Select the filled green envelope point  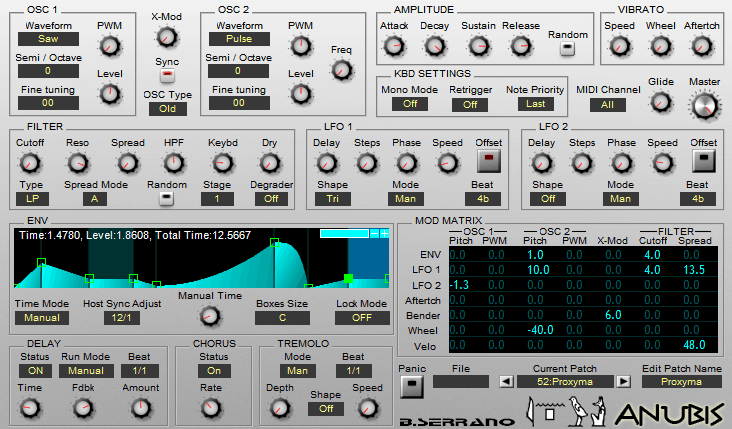coord(348,279)
